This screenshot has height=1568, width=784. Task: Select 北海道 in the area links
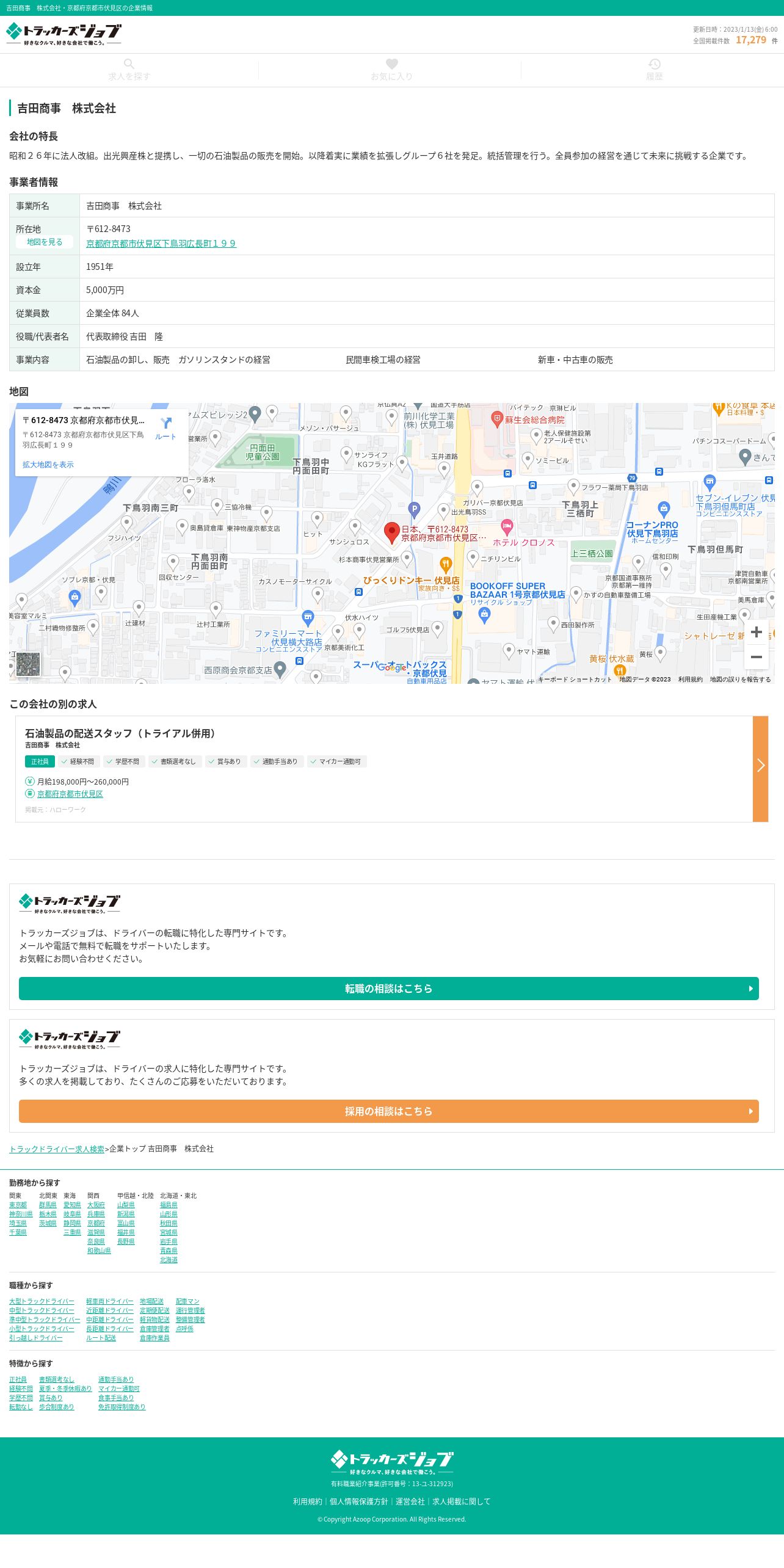[x=169, y=1260]
